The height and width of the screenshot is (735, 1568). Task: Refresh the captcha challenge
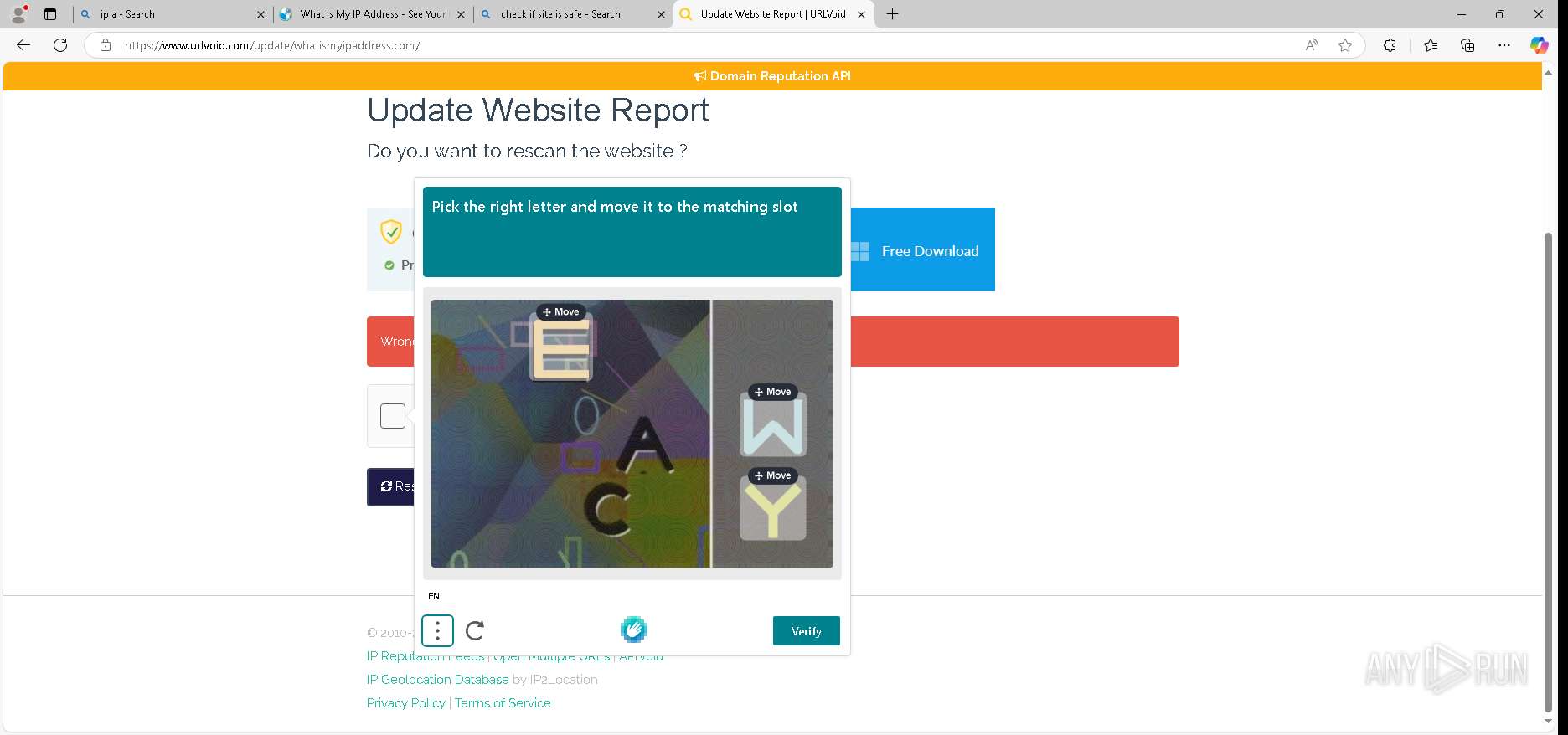pyautogui.click(x=475, y=630)
